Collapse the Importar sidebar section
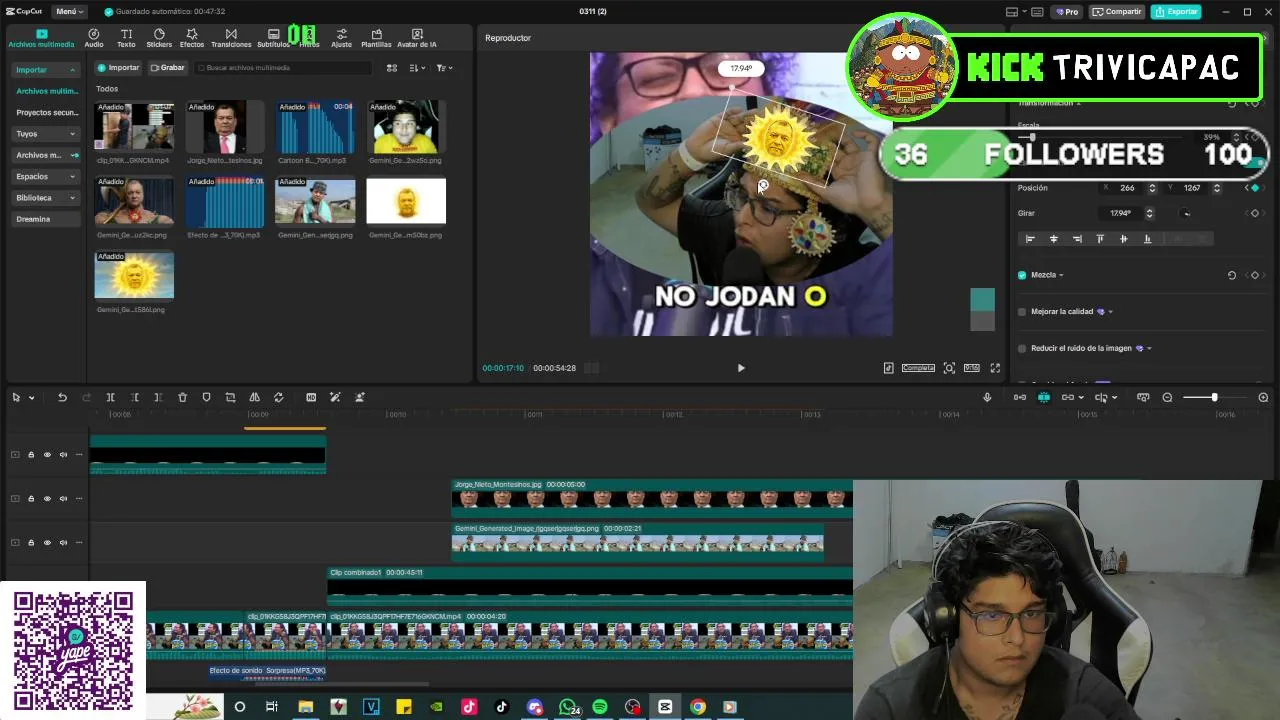 click(46, 70)
